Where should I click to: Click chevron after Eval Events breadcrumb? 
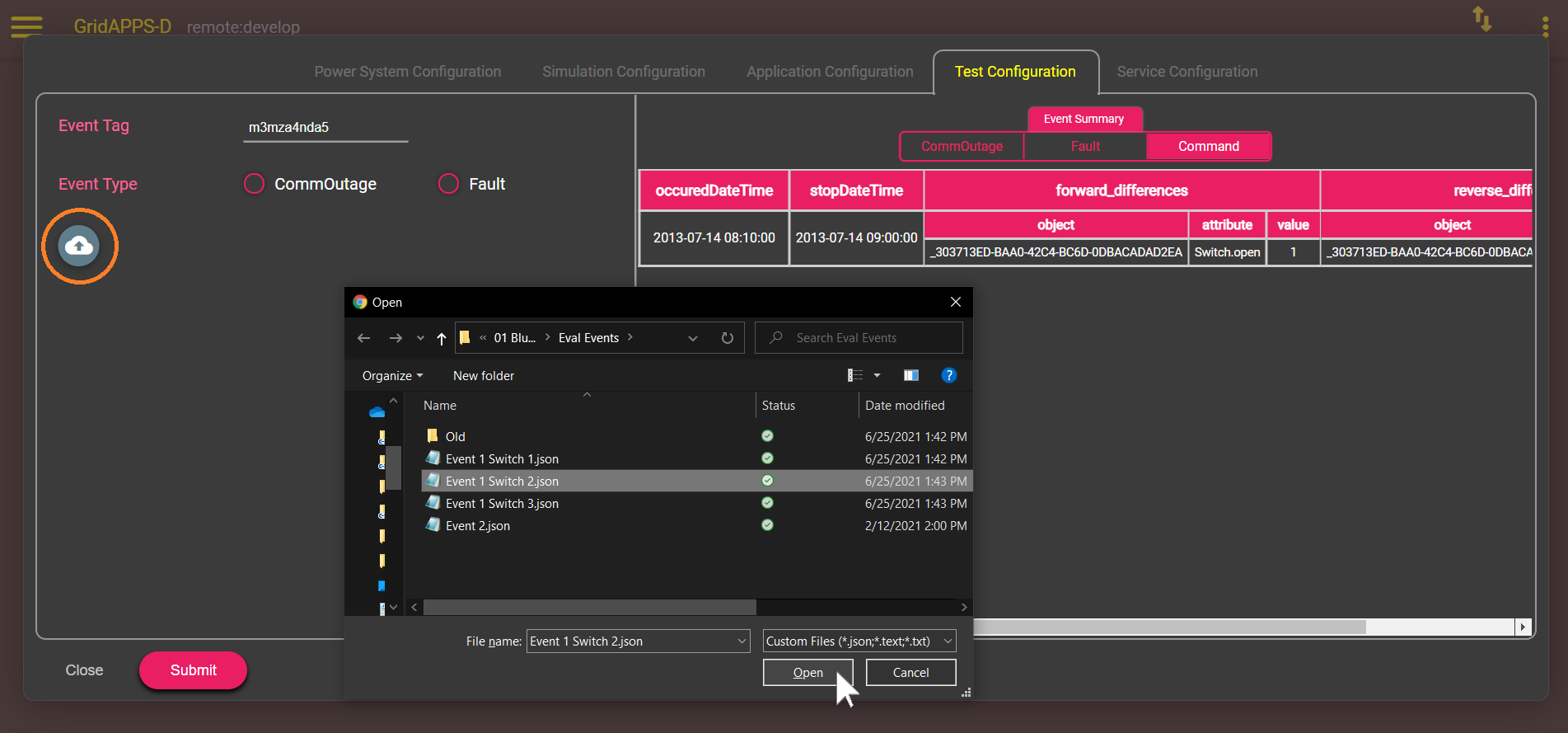630,337
